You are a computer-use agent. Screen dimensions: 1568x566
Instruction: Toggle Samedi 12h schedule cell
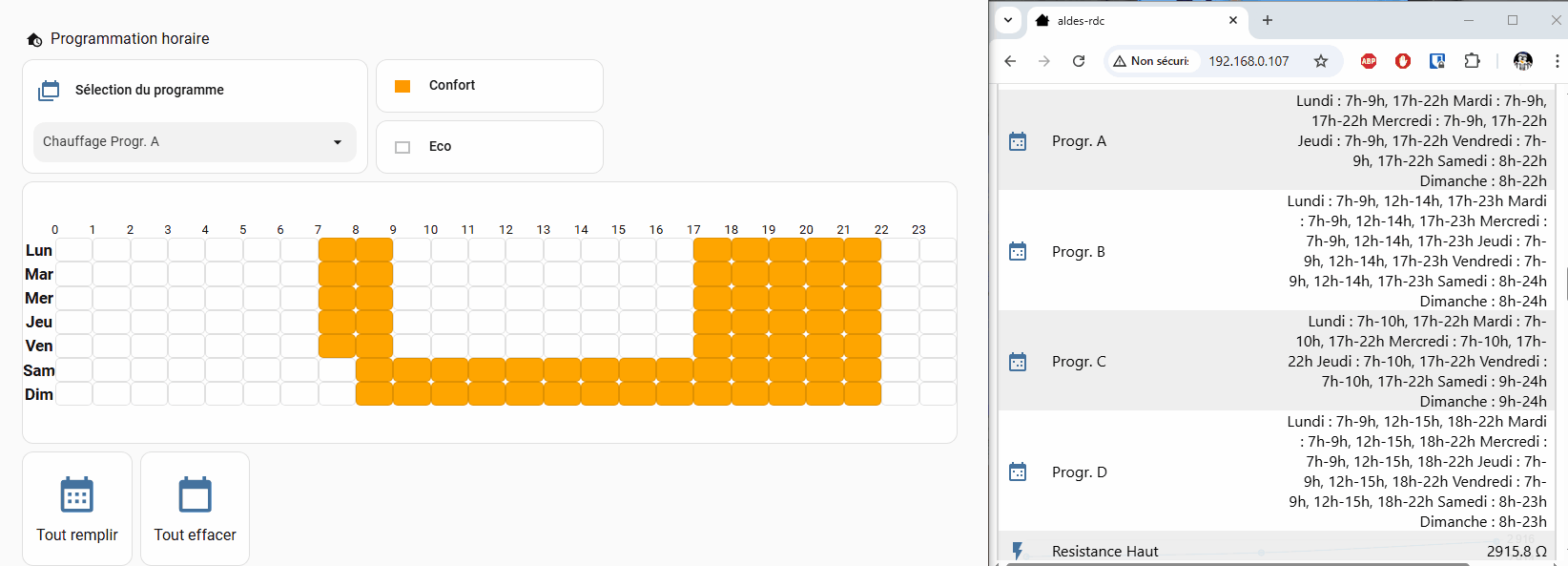(x=525, y=369)
